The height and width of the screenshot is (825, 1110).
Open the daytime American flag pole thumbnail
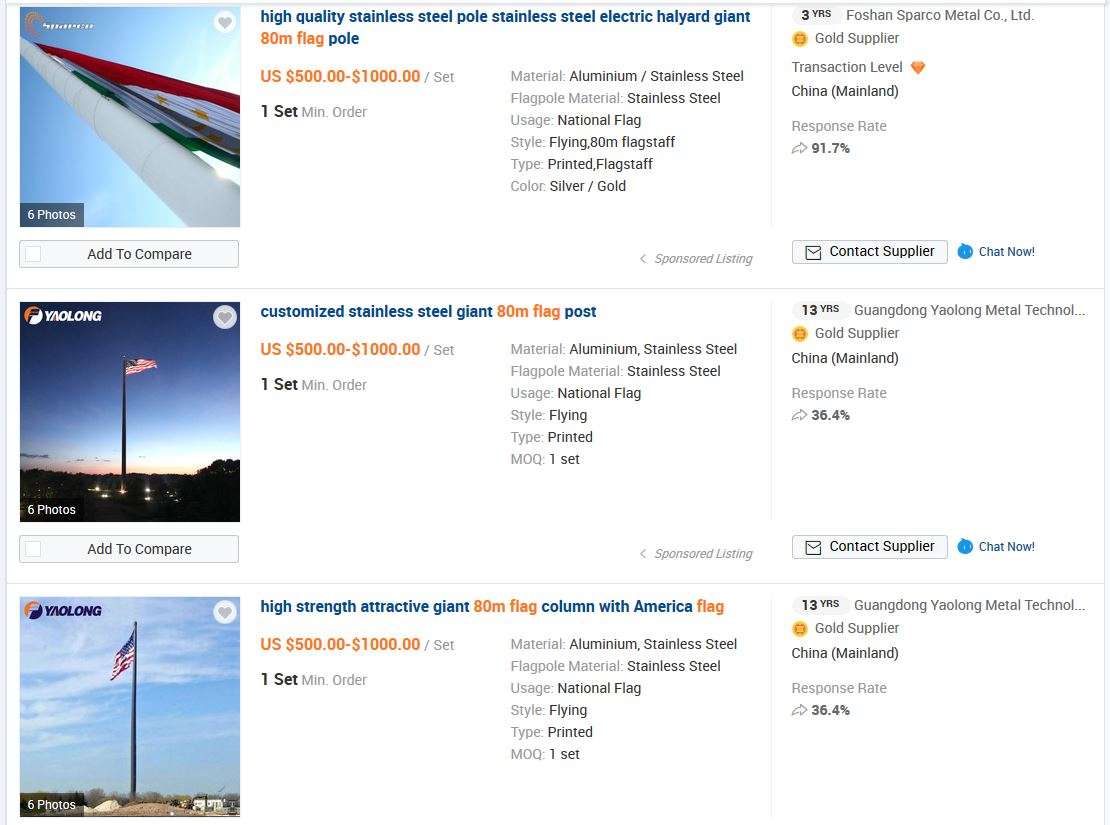130,707
